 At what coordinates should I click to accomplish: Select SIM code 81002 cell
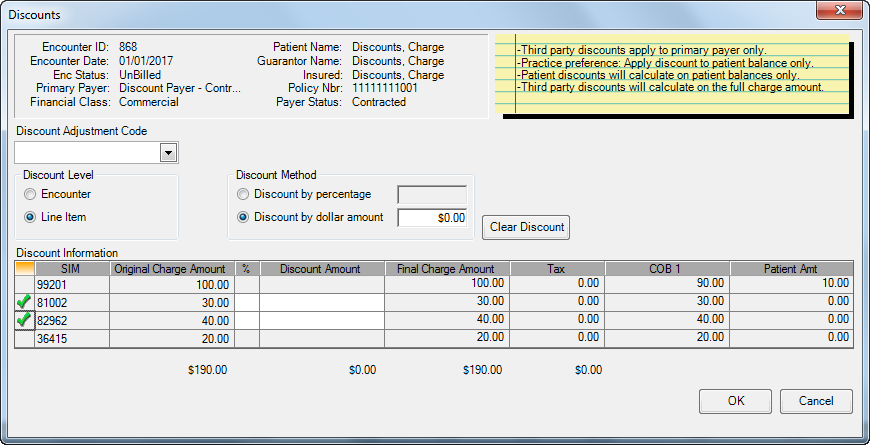[72, 302]
